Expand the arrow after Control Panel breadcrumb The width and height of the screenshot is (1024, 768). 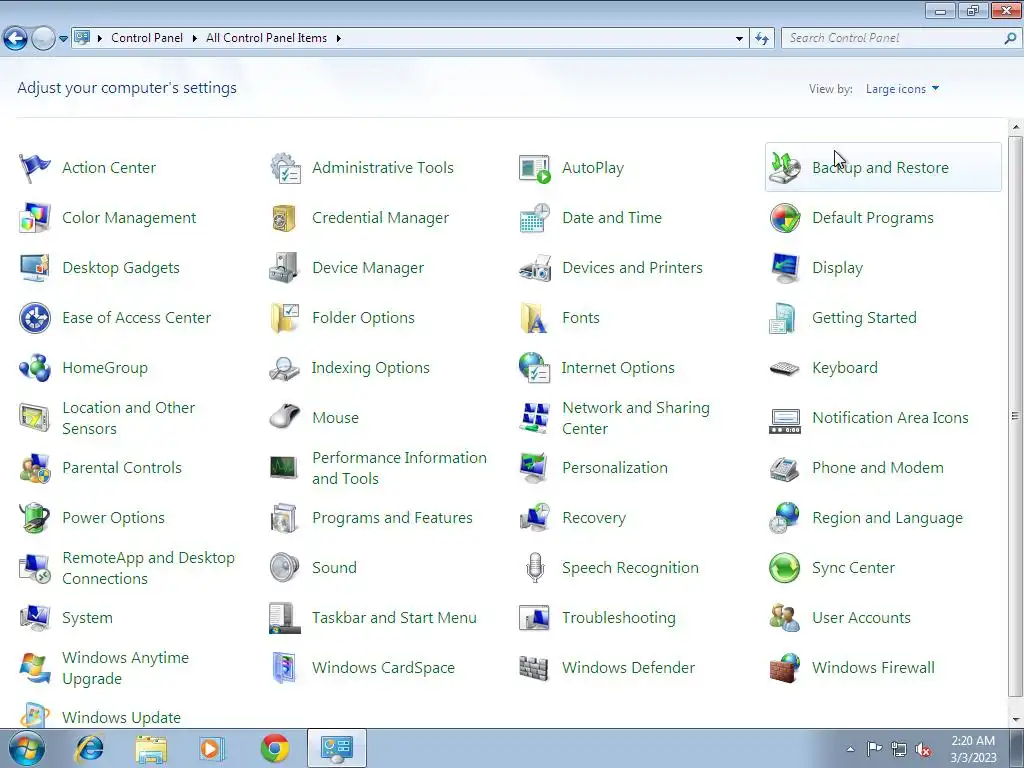point(195,38)
